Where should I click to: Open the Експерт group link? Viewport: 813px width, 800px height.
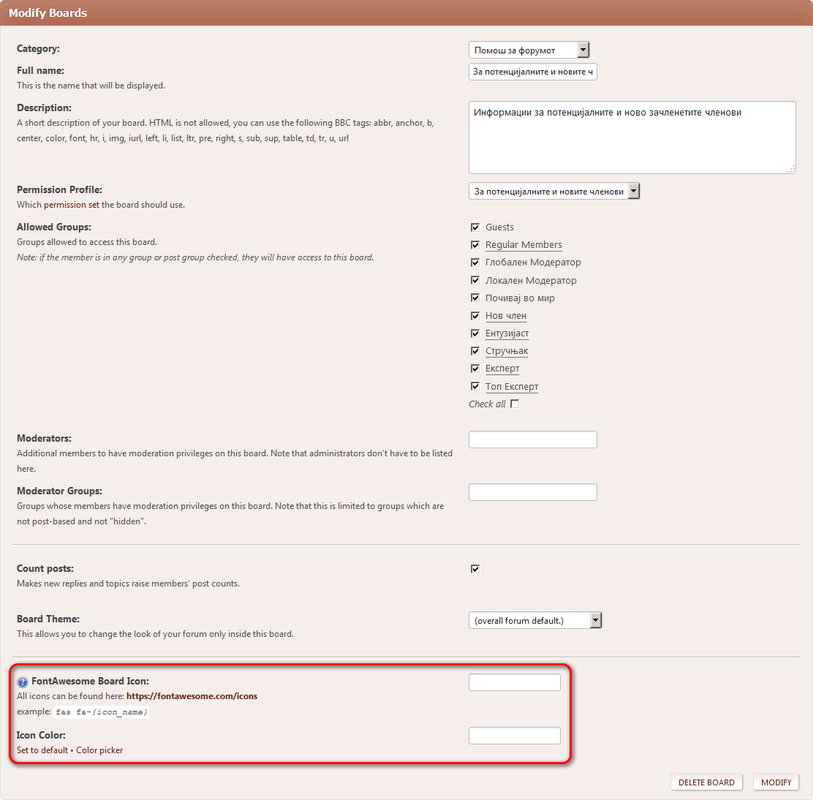(x=502, y=369)
